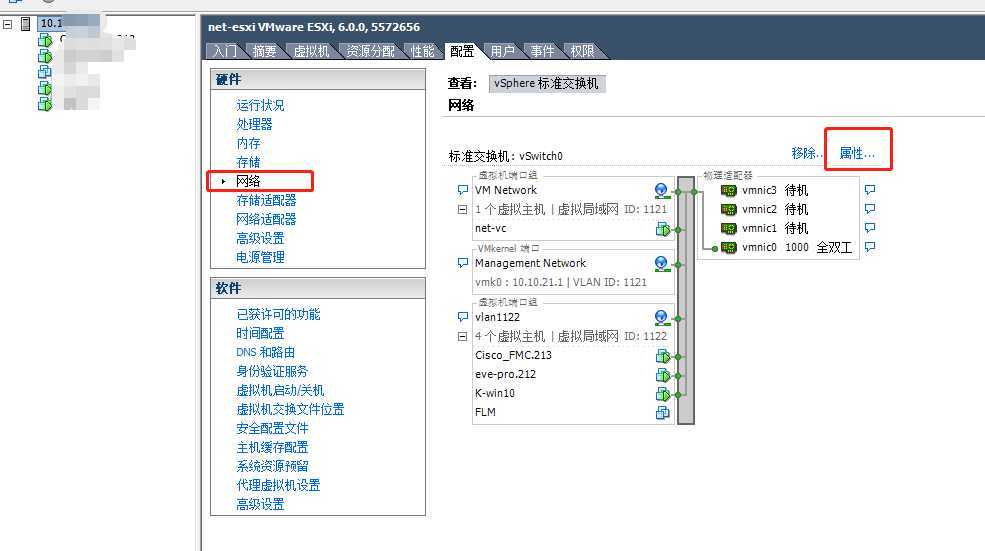Open 电源管理 settings
The image size is (985, 551).
[x=260, y=257]
